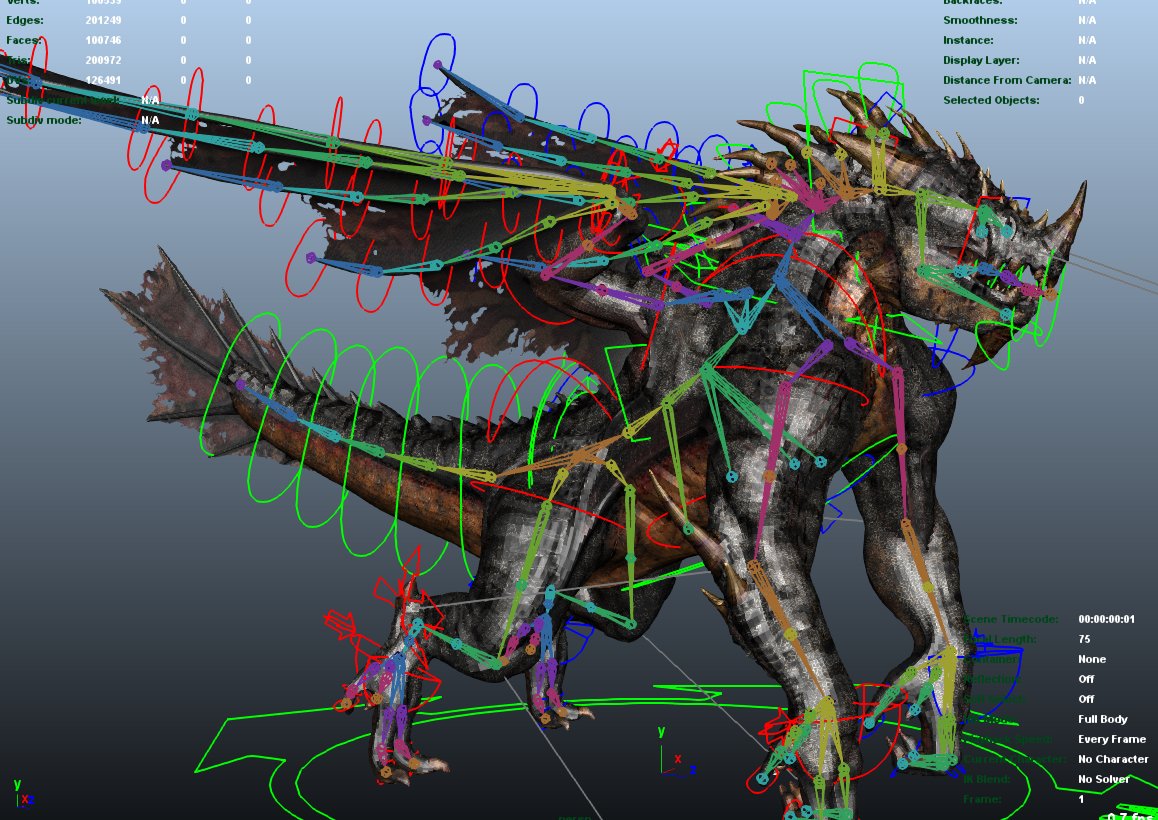Click the "Distance From Camera:" HUD label

[x=1007, y=80]
